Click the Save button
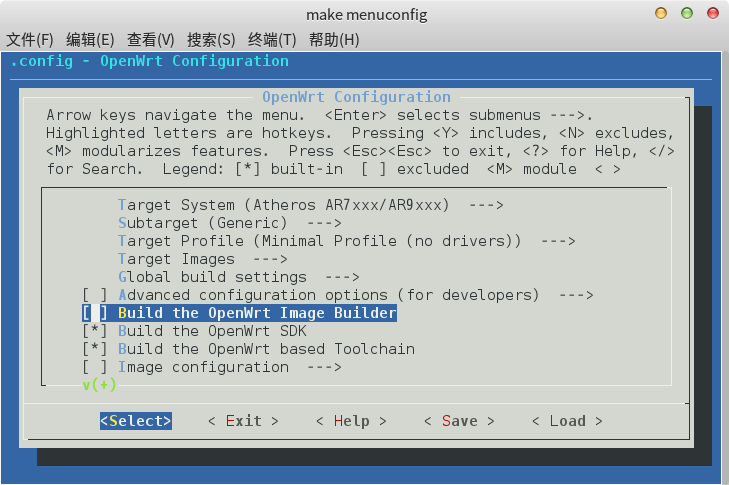This screenshot has width=729, height=485. coord(459,421)
